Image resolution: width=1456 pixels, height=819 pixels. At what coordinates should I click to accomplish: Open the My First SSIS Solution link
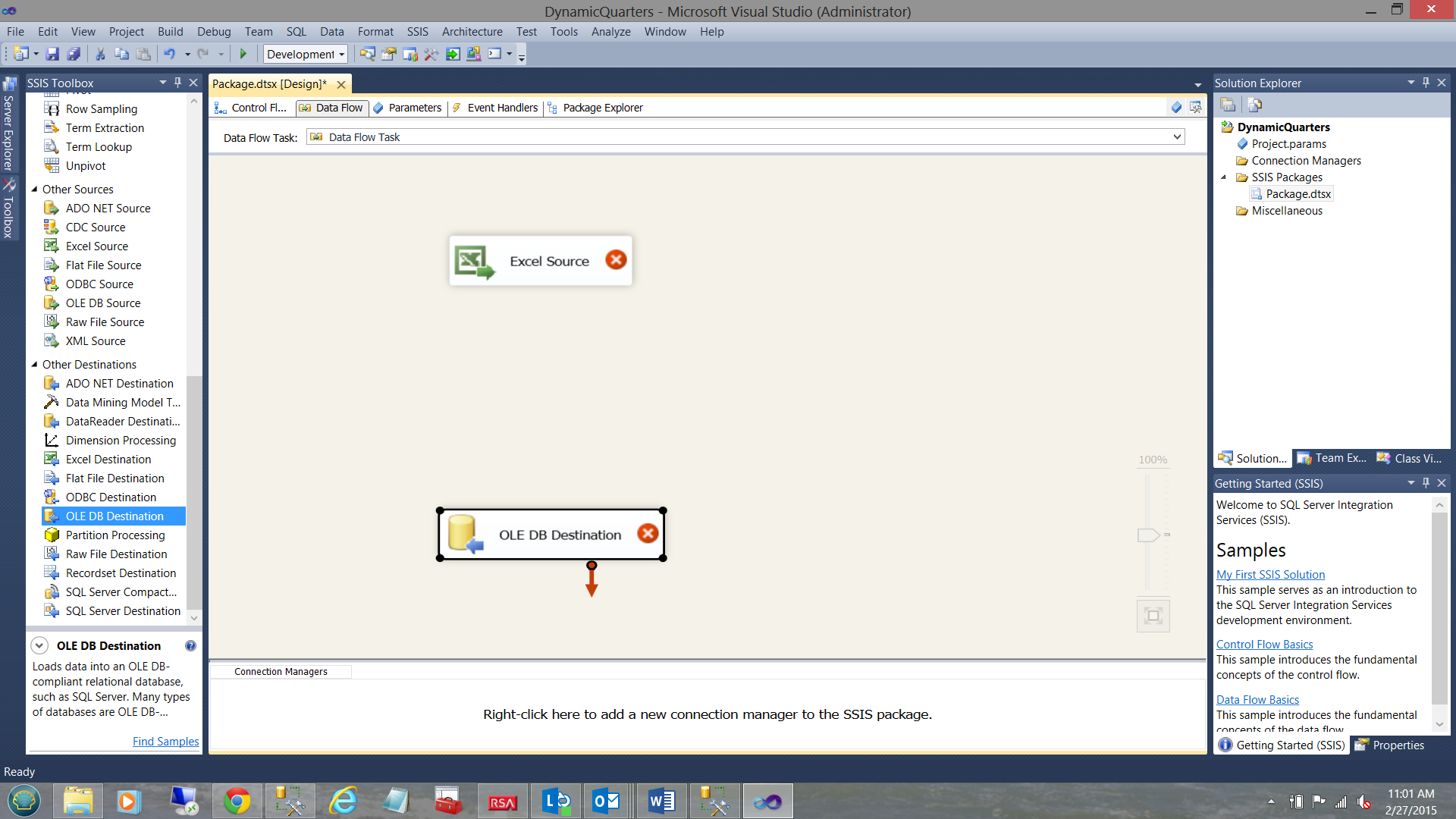click(1270, 574)
